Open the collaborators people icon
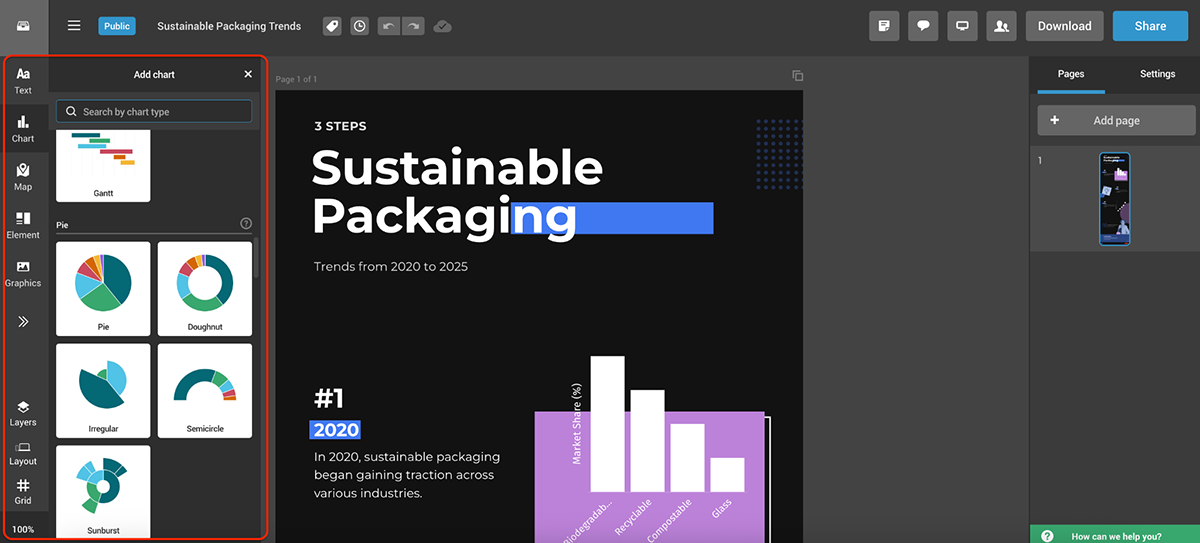This screenshot has height=543, width=1200. [x=1001, y=26]
